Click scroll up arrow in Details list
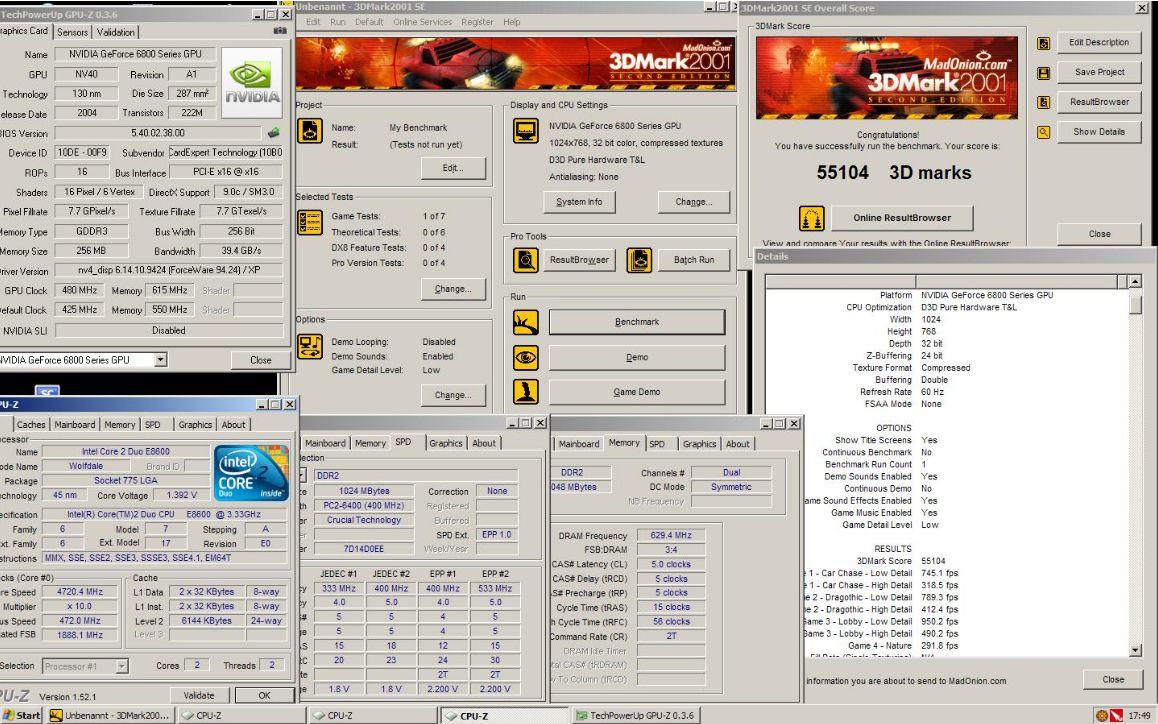 tap(1135, 281)
